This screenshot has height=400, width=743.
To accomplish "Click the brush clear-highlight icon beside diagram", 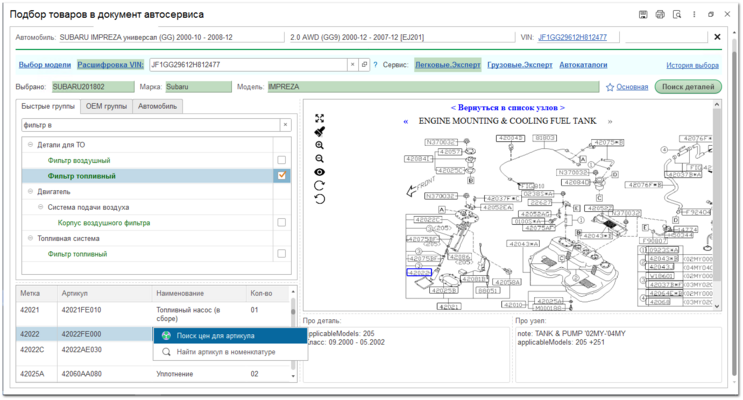I will pos(320,132).
